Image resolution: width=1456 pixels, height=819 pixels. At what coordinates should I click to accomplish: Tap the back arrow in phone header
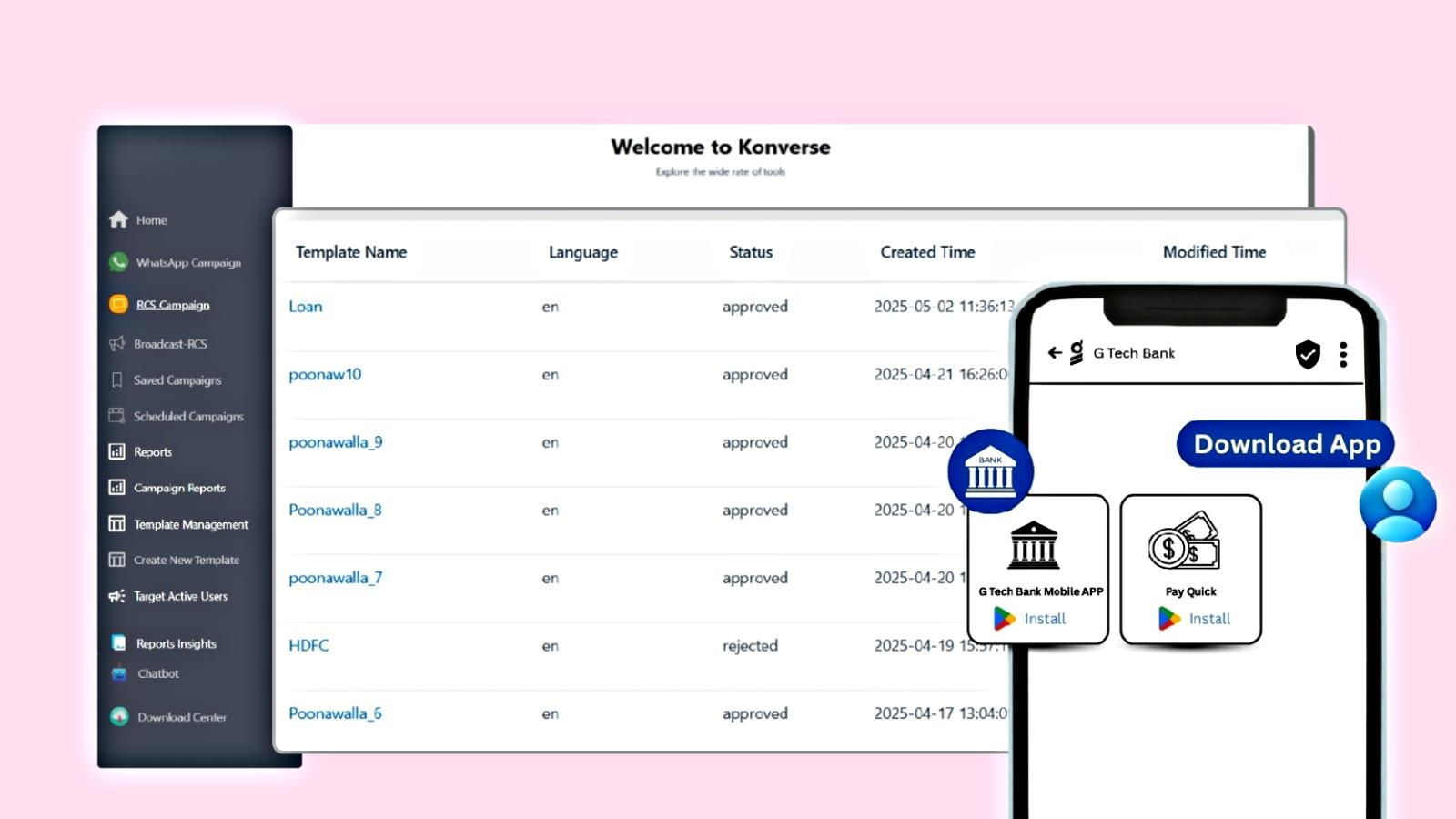click(x=1055, y=353)
